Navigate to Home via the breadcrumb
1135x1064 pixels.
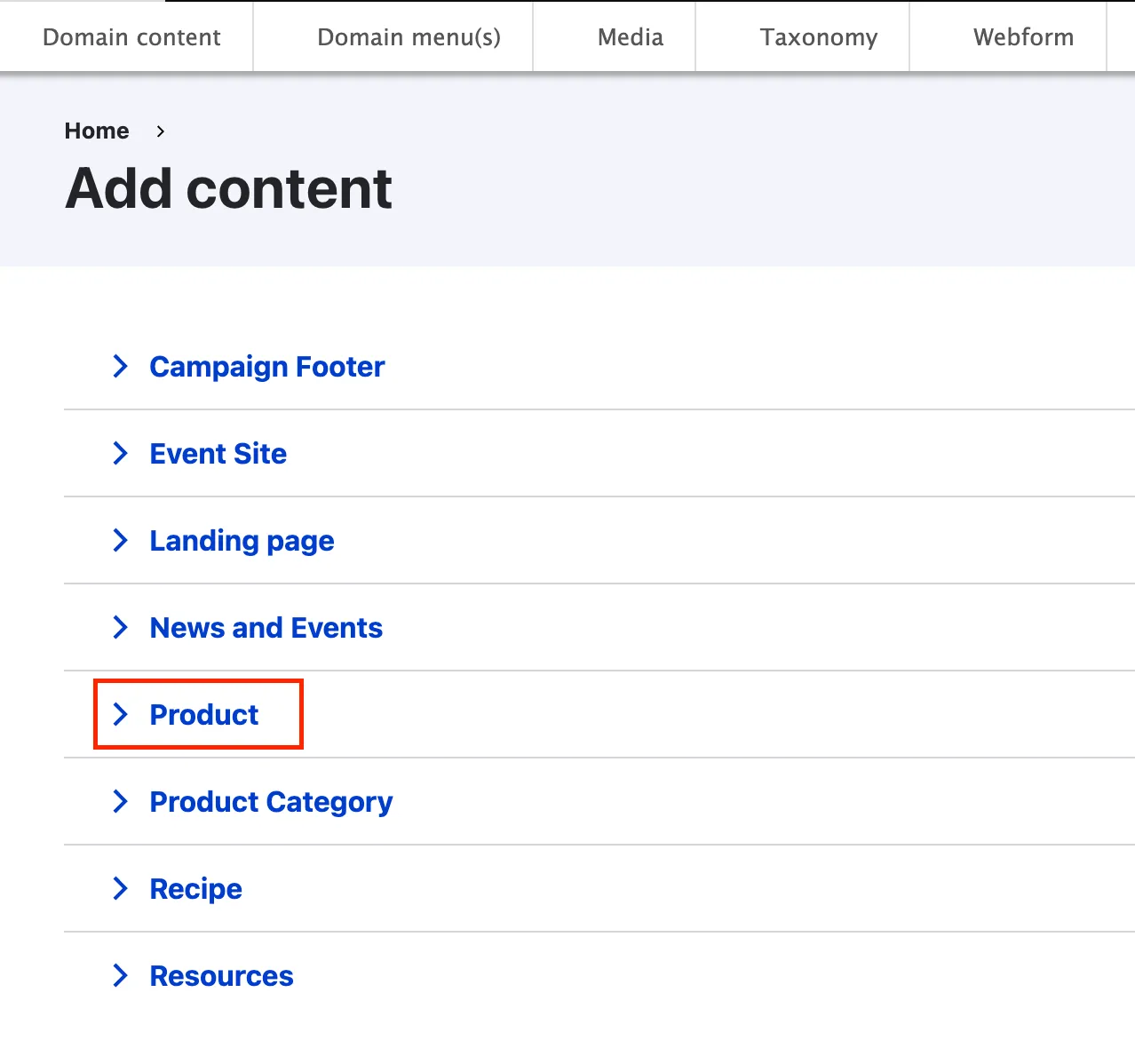click(x=97, y=131)
